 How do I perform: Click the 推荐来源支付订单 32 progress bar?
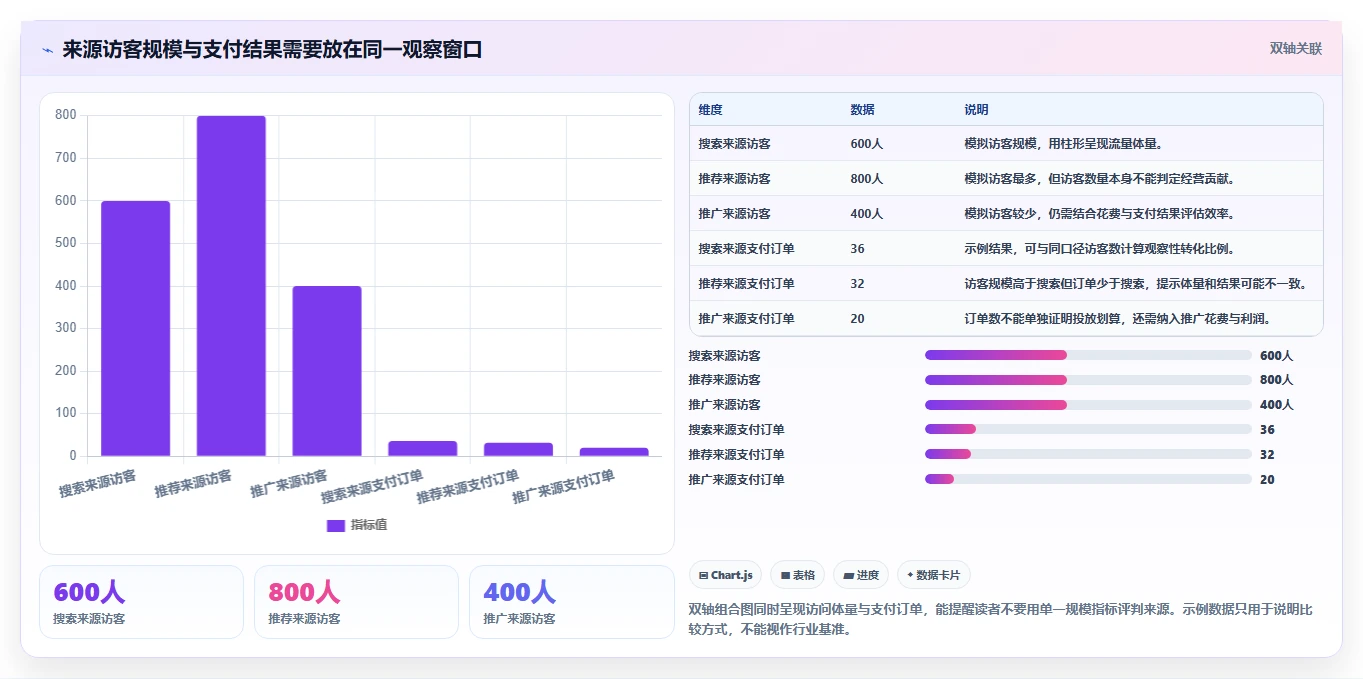1088,454
